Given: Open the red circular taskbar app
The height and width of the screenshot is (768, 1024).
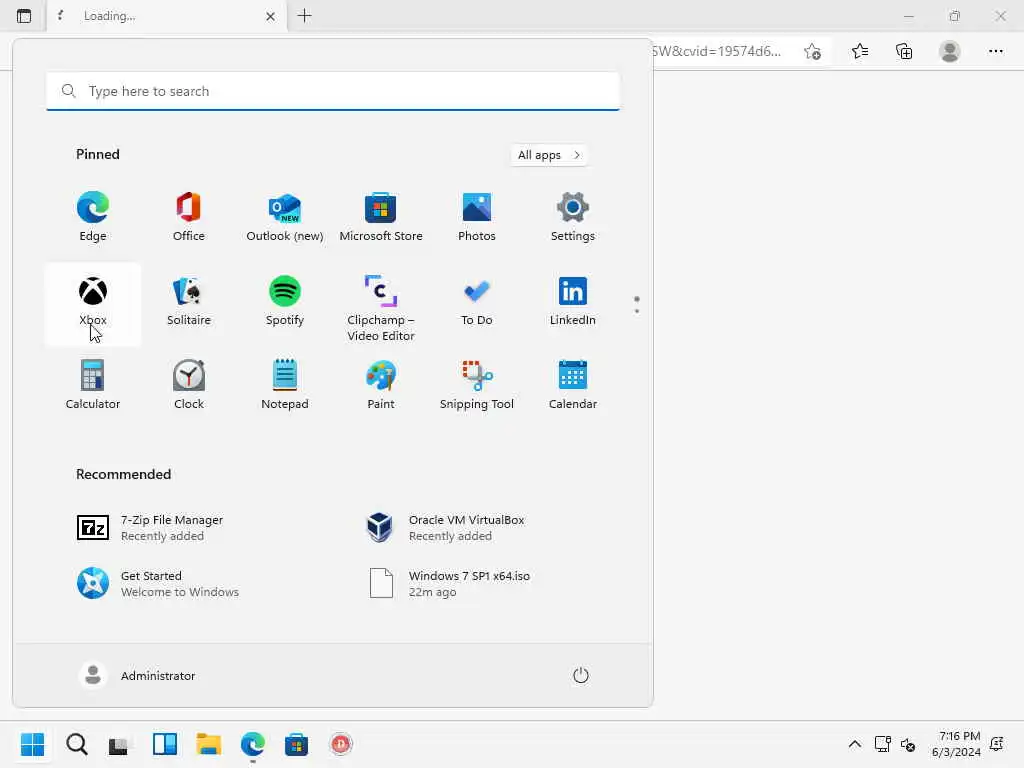Looking at the screenshot, I should coord(341,744).
